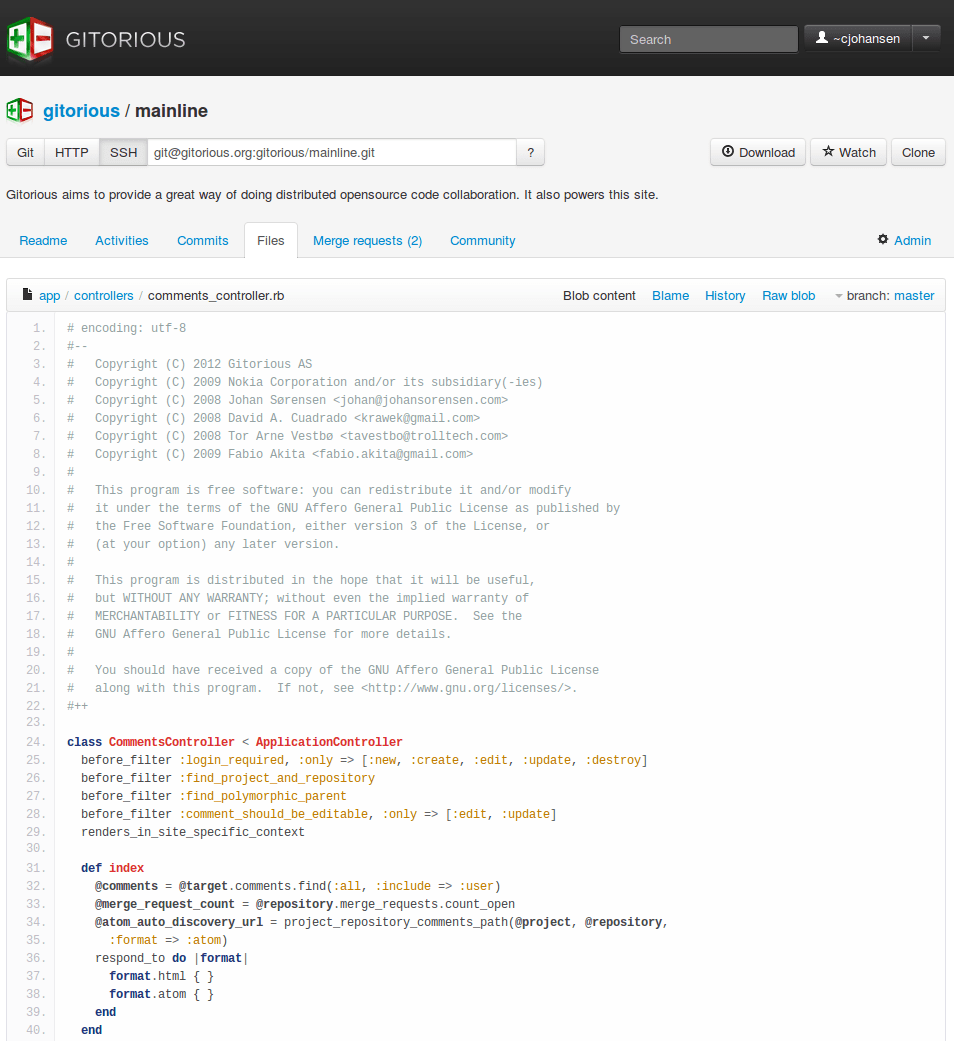This screenshot has width=954, height=1041.
Task: Click line number 24 in the gutter
Action: 36,742
